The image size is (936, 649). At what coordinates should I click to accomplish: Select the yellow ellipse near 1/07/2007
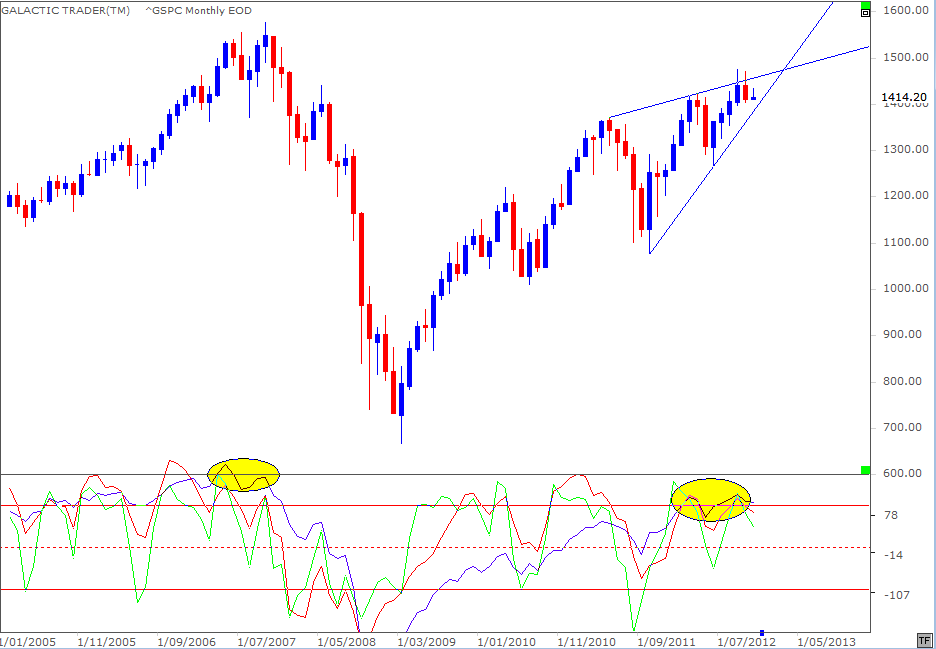click(244, 475)
